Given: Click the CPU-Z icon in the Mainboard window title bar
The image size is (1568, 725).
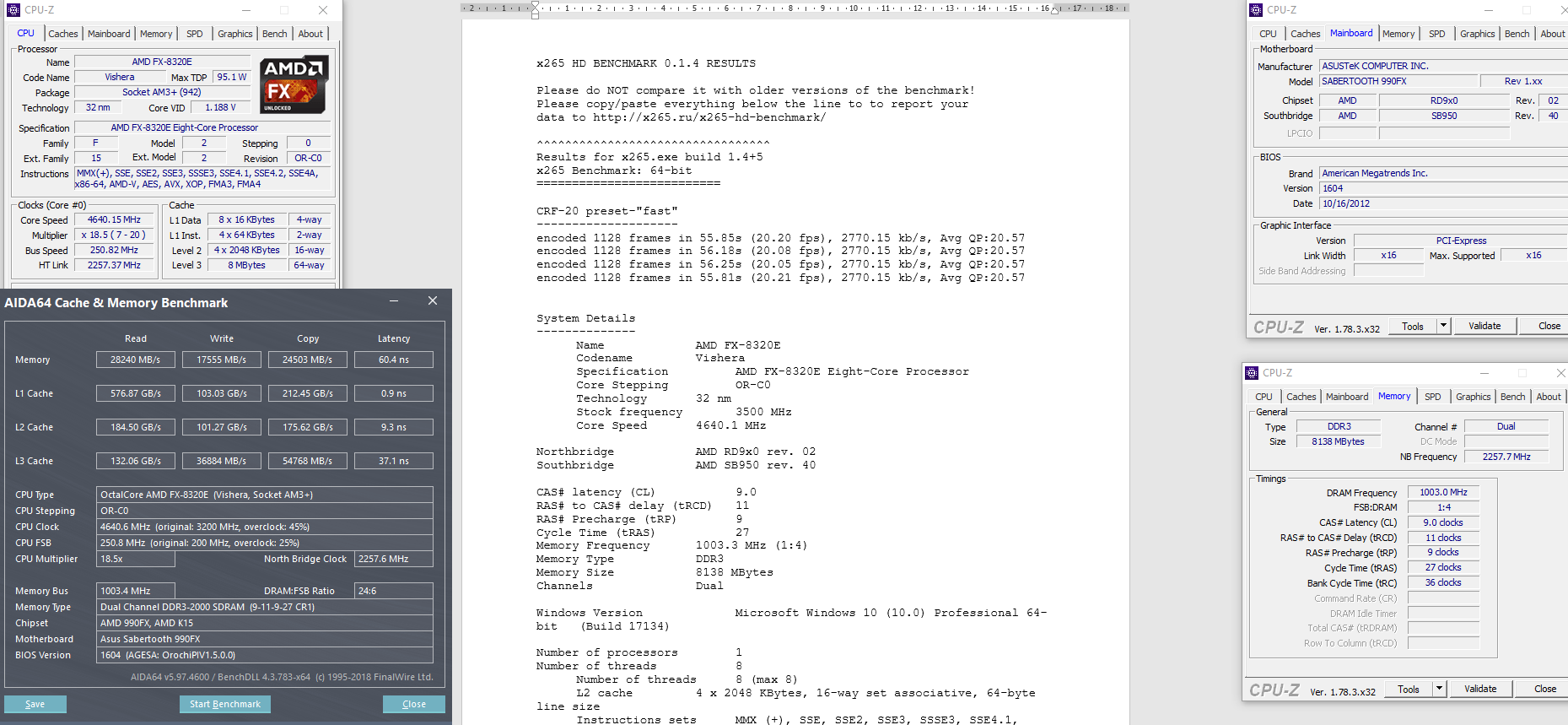Looking at the screenshot, I should pyautogui.click(x=1256, y=10).
